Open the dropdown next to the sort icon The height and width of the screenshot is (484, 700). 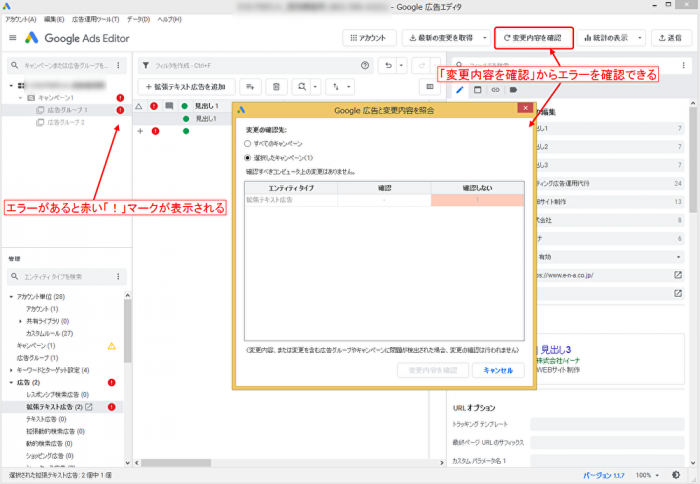click(x=349, y=87)
